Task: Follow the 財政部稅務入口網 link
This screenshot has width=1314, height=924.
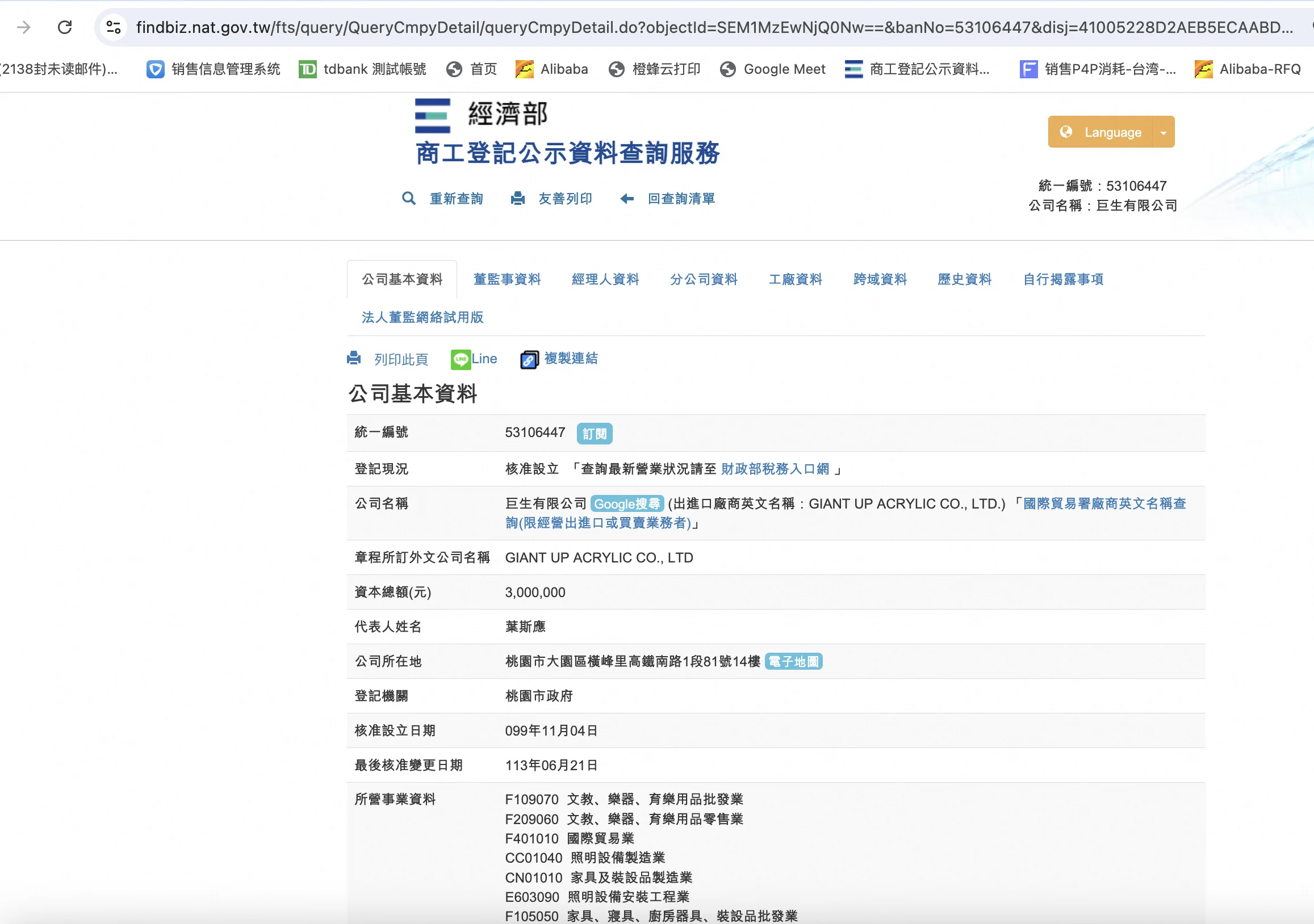Action: tap(775, 469)
